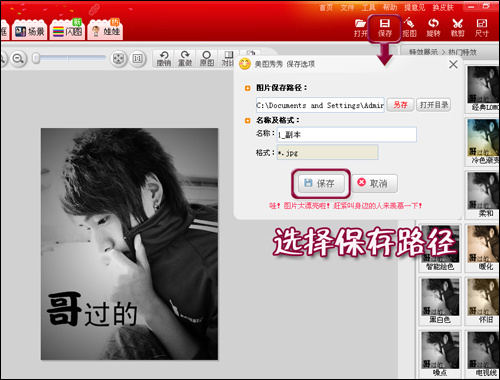Click the 打开目录 open folder button
500x380 pixels.
(x=434, y=105)
